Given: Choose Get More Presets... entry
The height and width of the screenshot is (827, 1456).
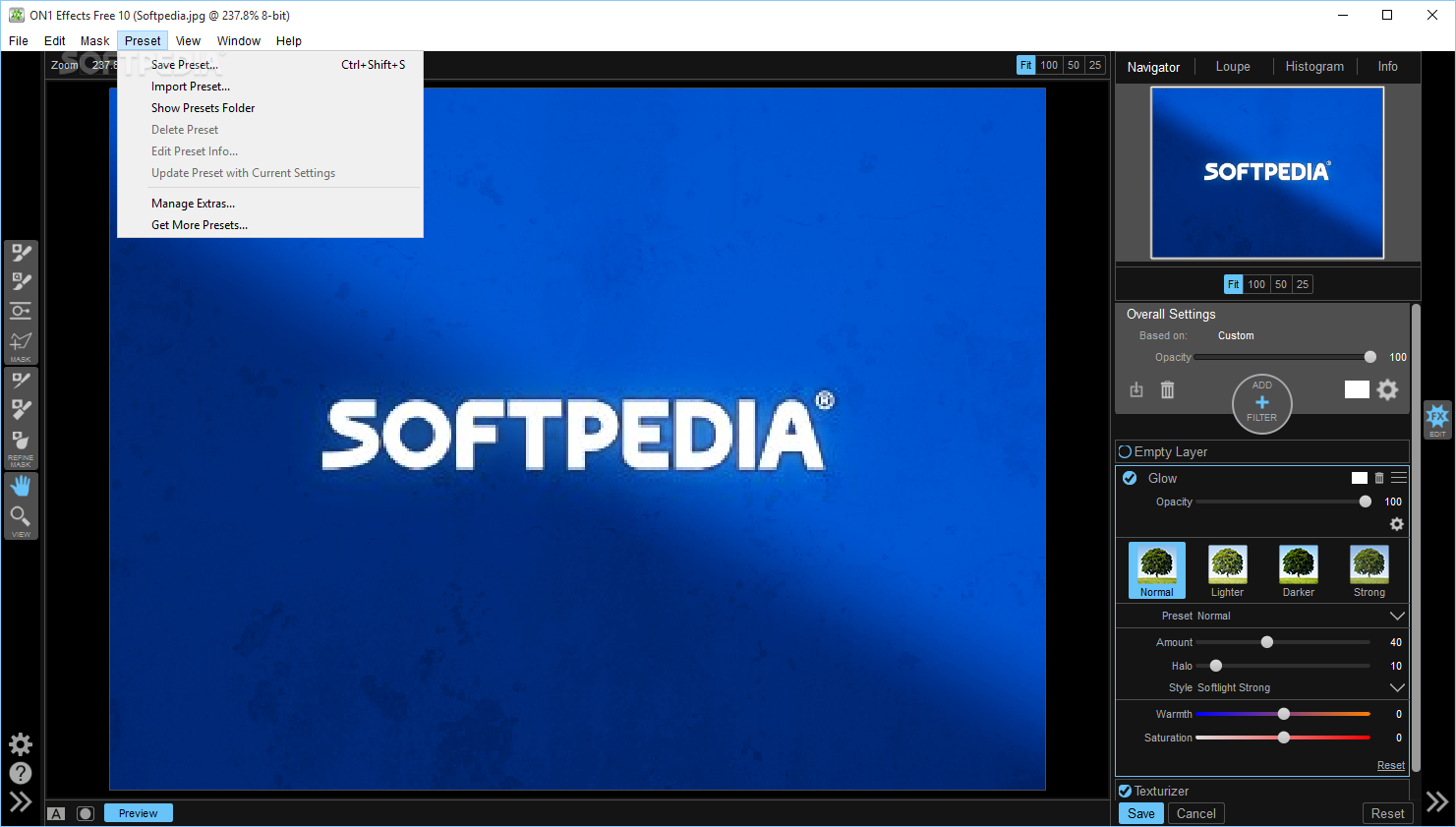Looking at the screenshot, I should [270, 225].
